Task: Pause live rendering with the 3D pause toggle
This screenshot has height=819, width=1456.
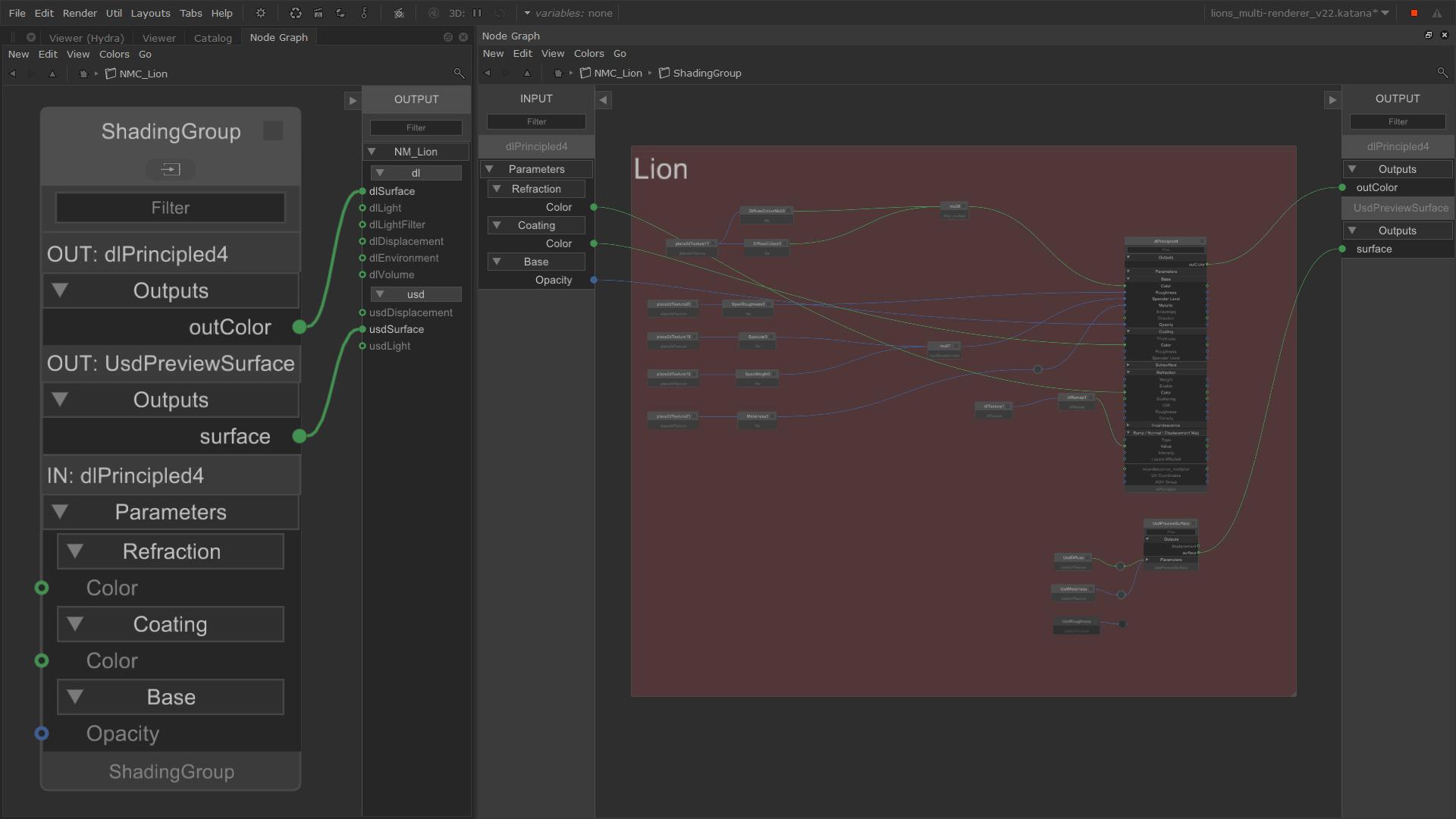Action: click(477, 13)
